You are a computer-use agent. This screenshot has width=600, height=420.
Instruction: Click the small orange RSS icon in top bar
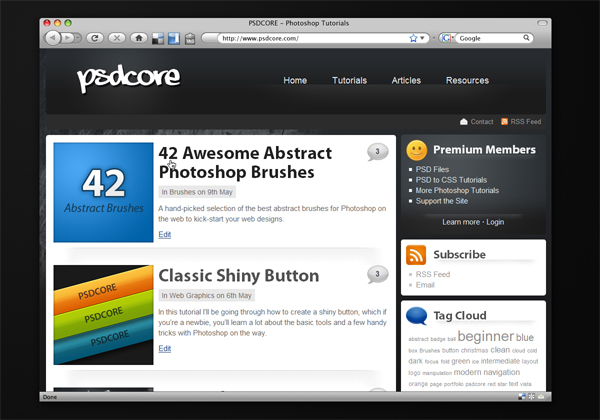pos(504,122)
